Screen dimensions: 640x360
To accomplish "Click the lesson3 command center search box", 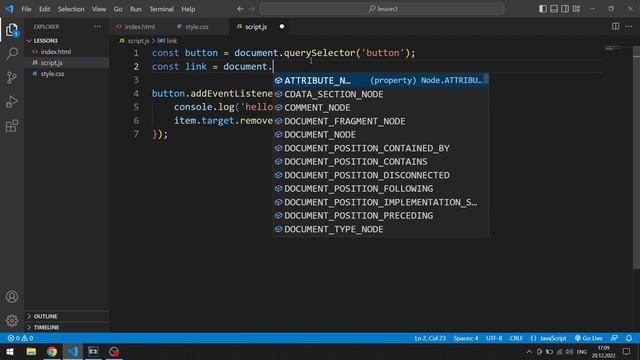I will pyautogui.click(x=382, y=9).
